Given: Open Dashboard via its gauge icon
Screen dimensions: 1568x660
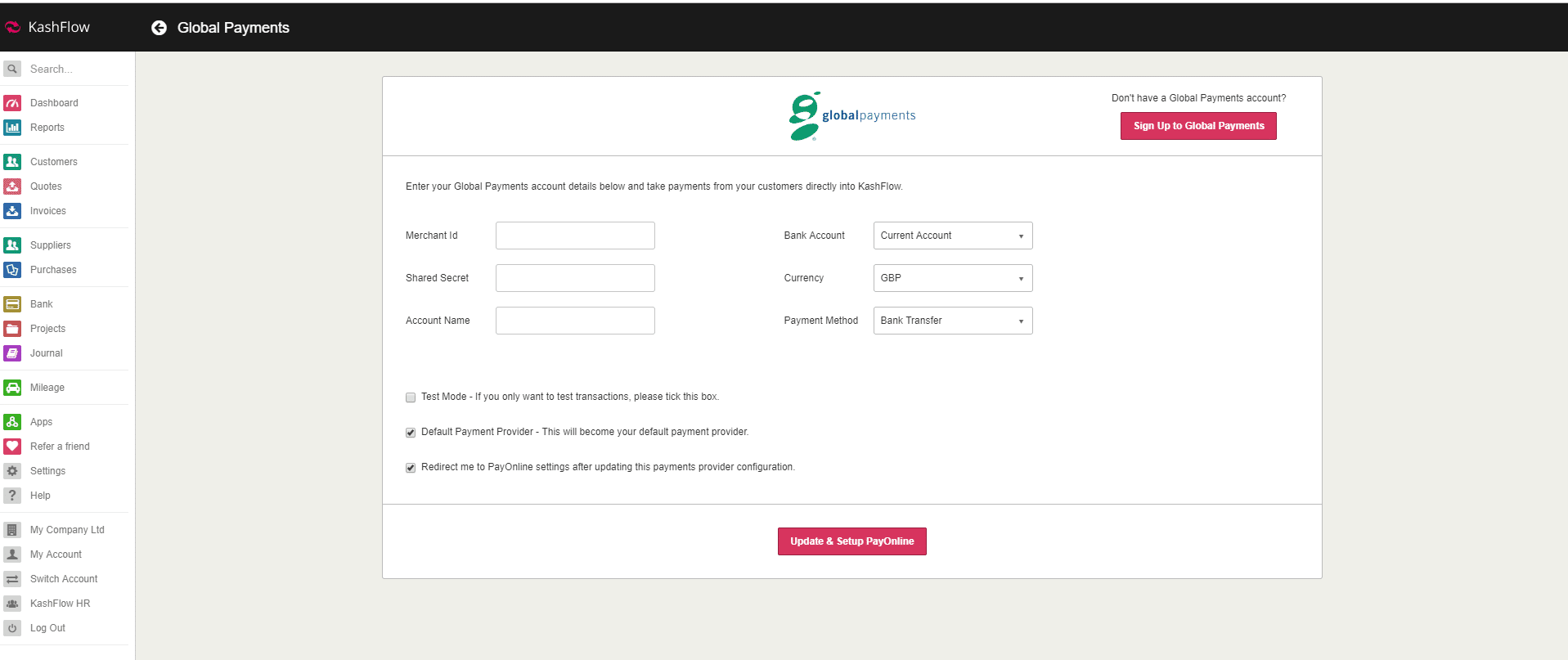Looking at the screenshot, I should tap(12, 103).
